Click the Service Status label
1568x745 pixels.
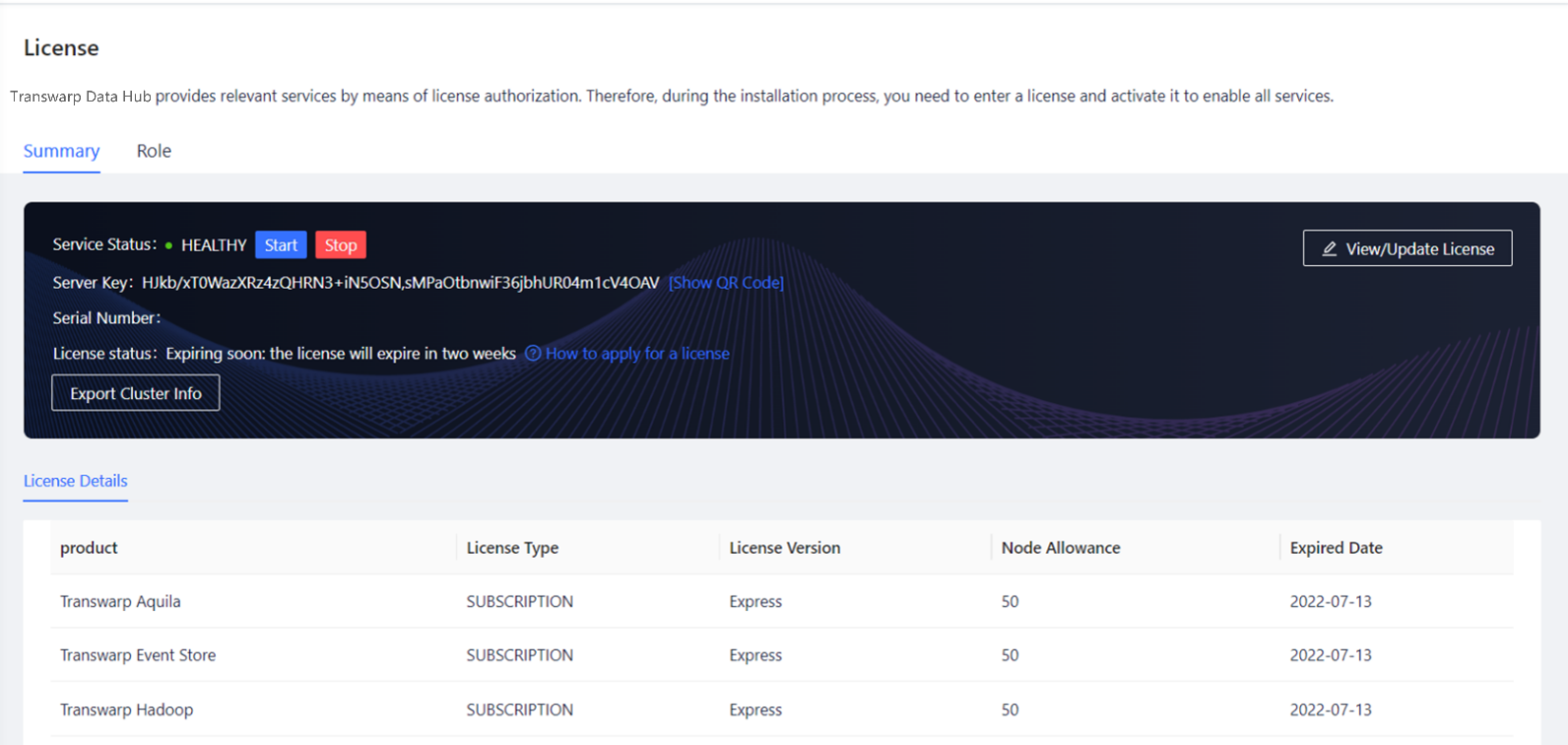pyautogui.click(x=104, y=245)
